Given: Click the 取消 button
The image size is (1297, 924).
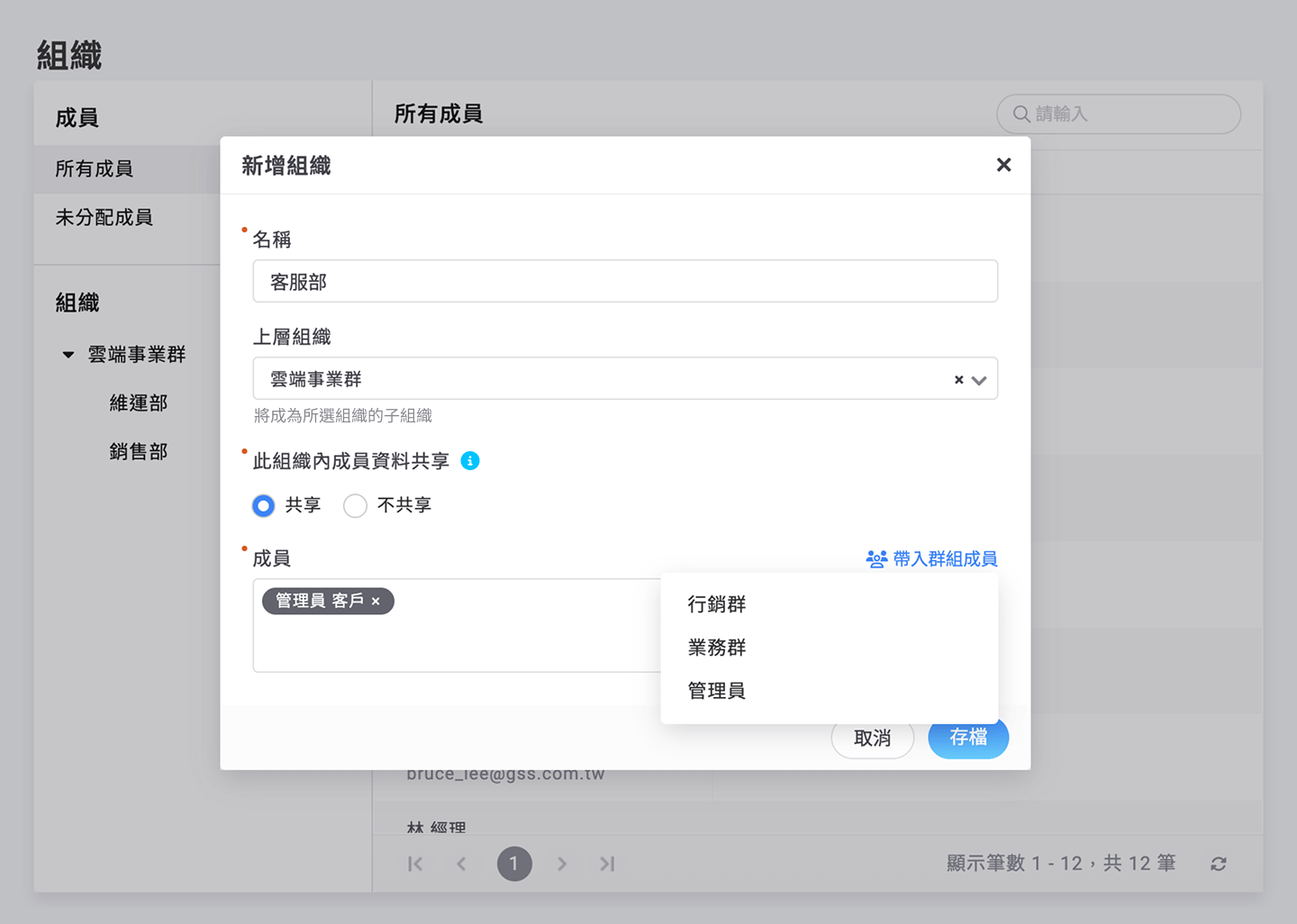Looking at the screenshot, I should [872, 739].
